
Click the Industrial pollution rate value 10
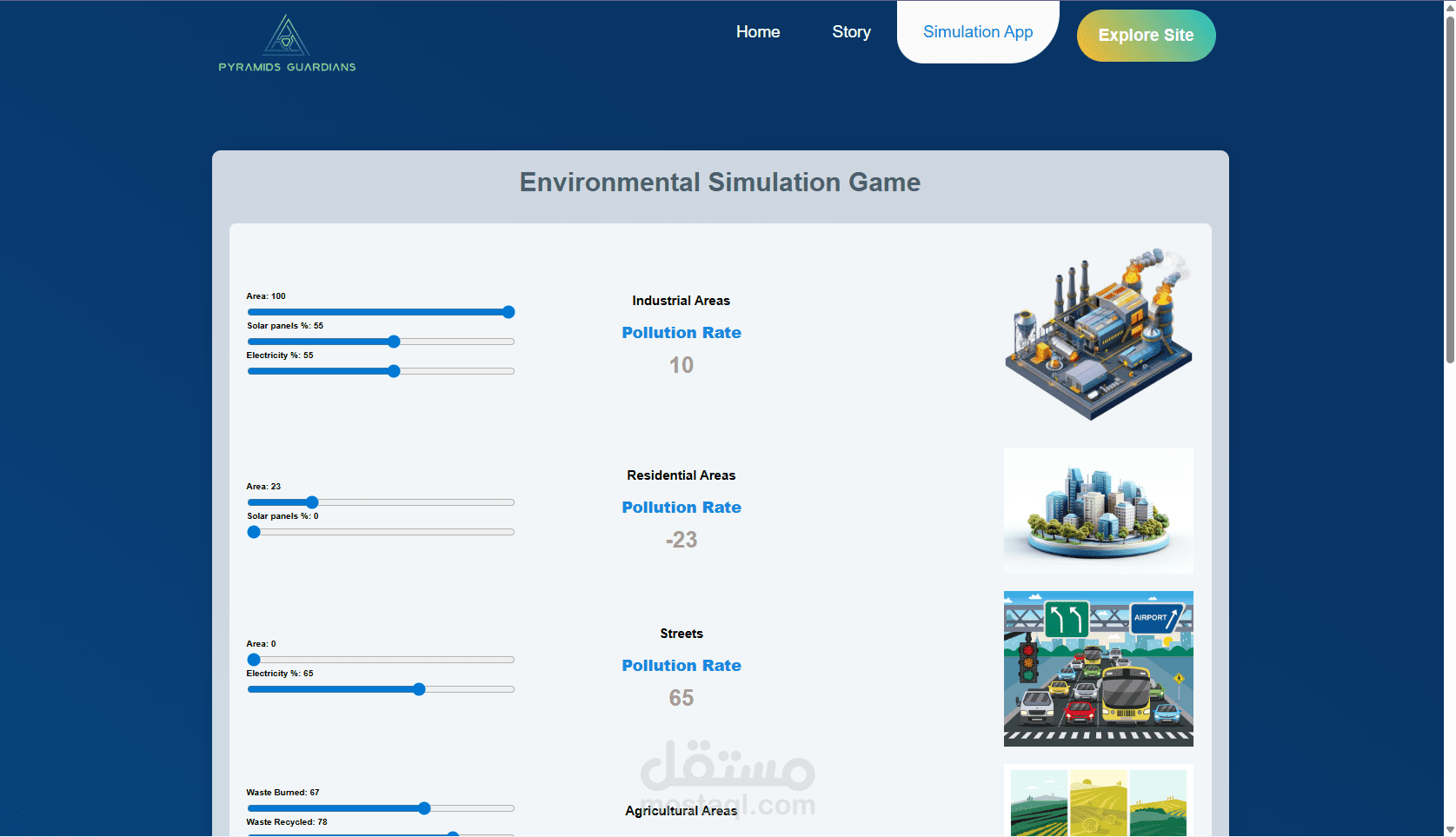(x=681, y=365)
